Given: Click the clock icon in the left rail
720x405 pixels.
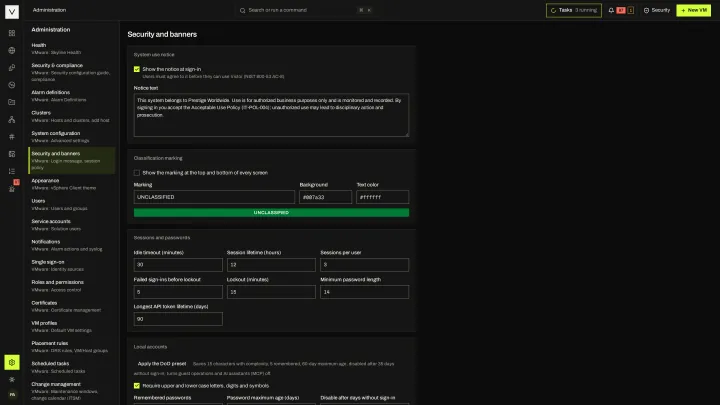Looking at the screenshot, I should [12, 85].
